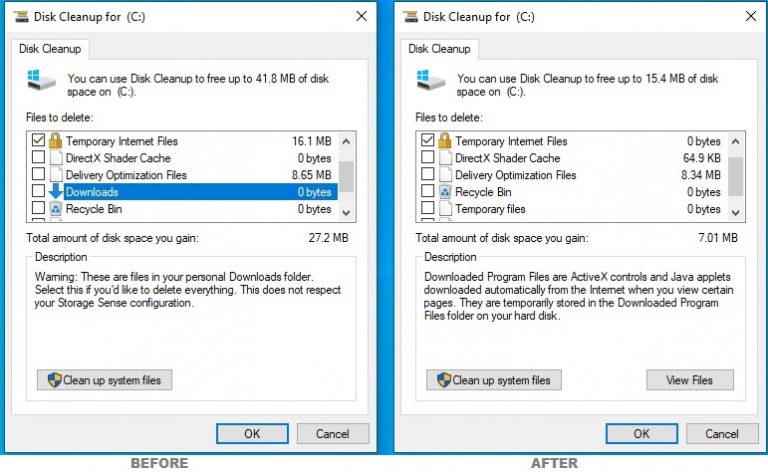
Task: Check Delivery Optimization Files in right dialog
Action: [x=427, y=174]
